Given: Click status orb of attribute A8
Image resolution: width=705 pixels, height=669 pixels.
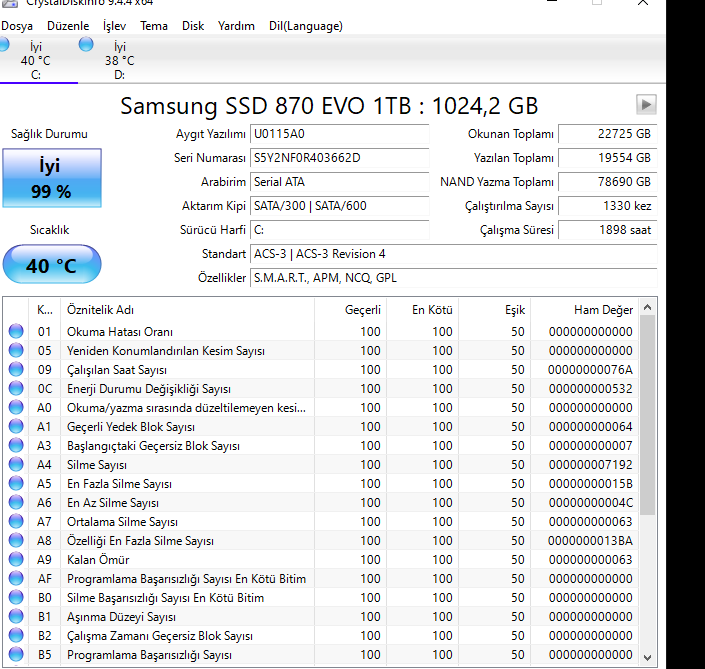Looking at the screenshot, I should click(16, 540).
